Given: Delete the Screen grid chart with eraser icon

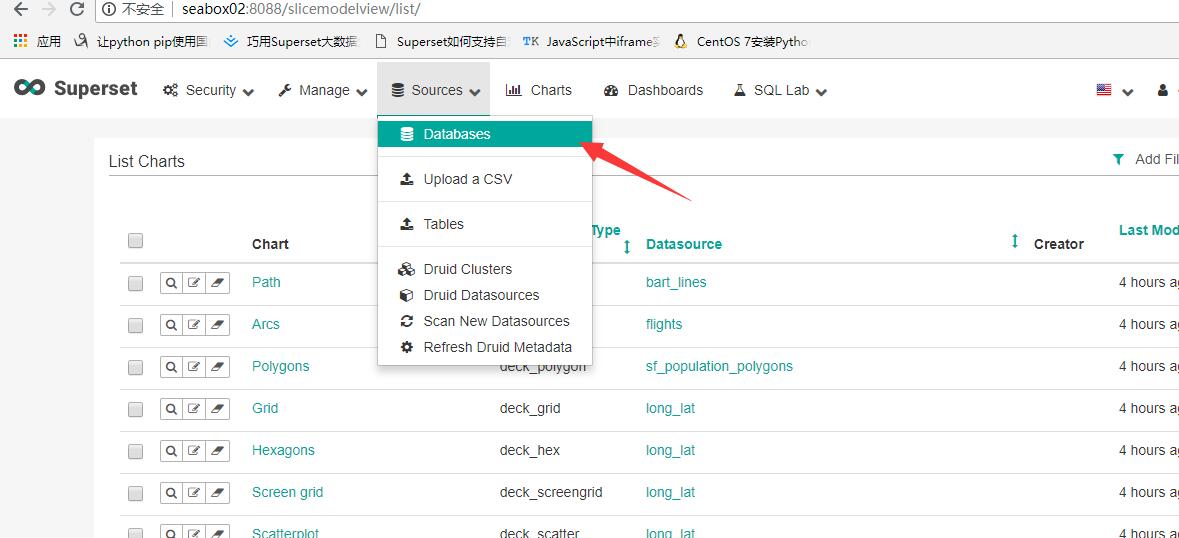Looking at the screenshot, I should (217, 493).
